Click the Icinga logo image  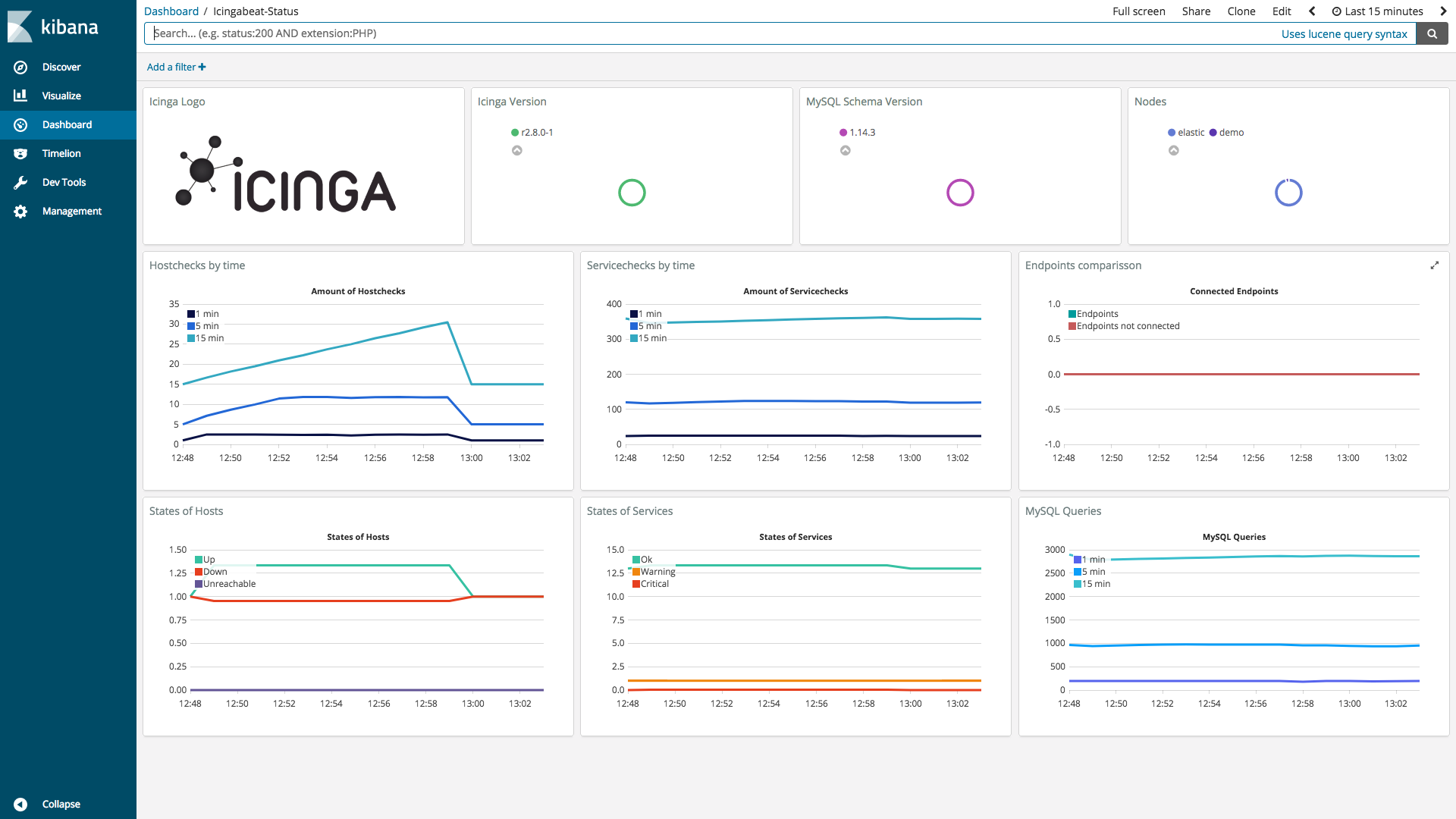pyautogui.click(x=285, y=174)
